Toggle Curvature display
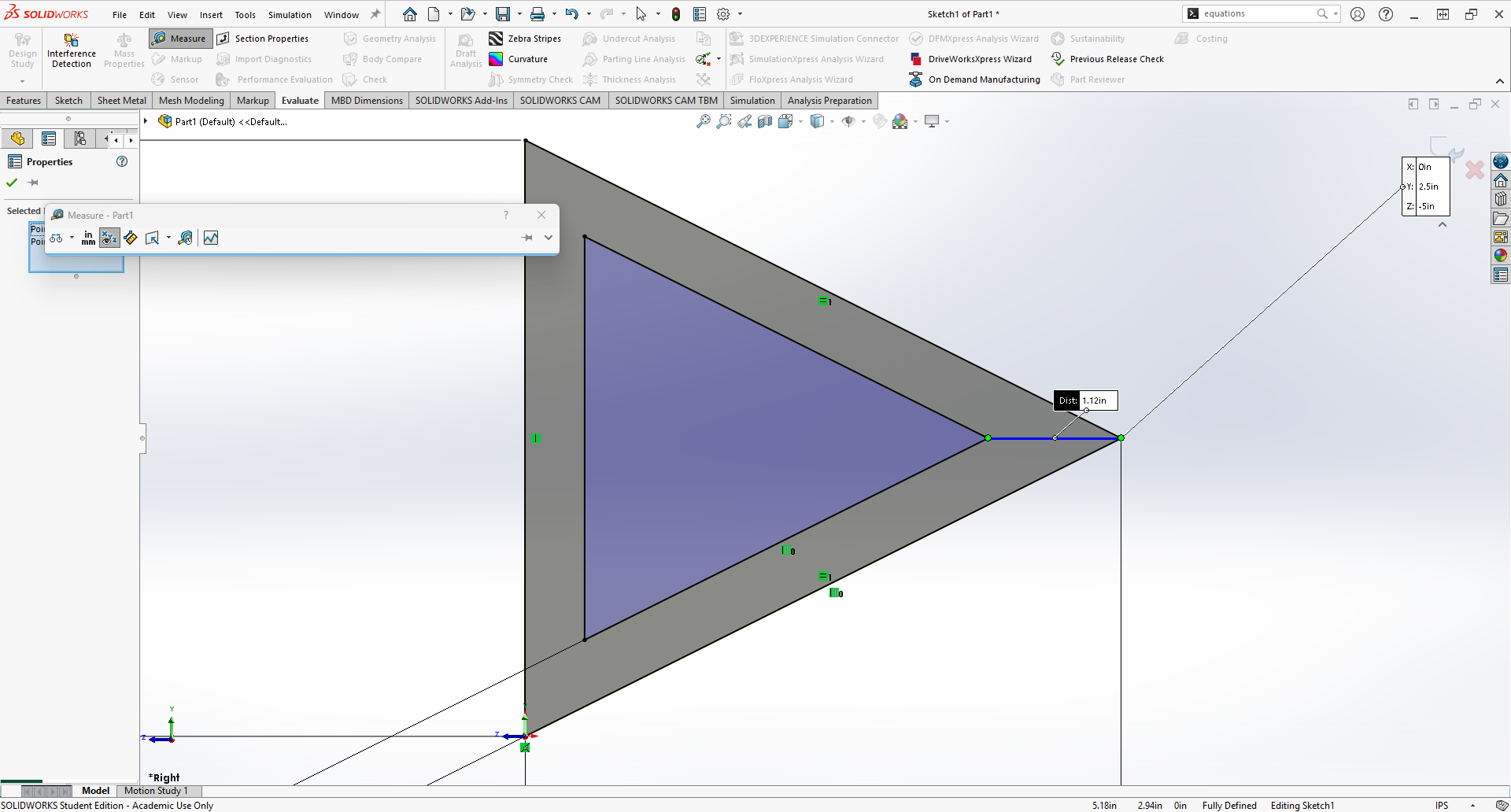The image size is (1511, 812). pyautogui.click(x=519, y=59)
